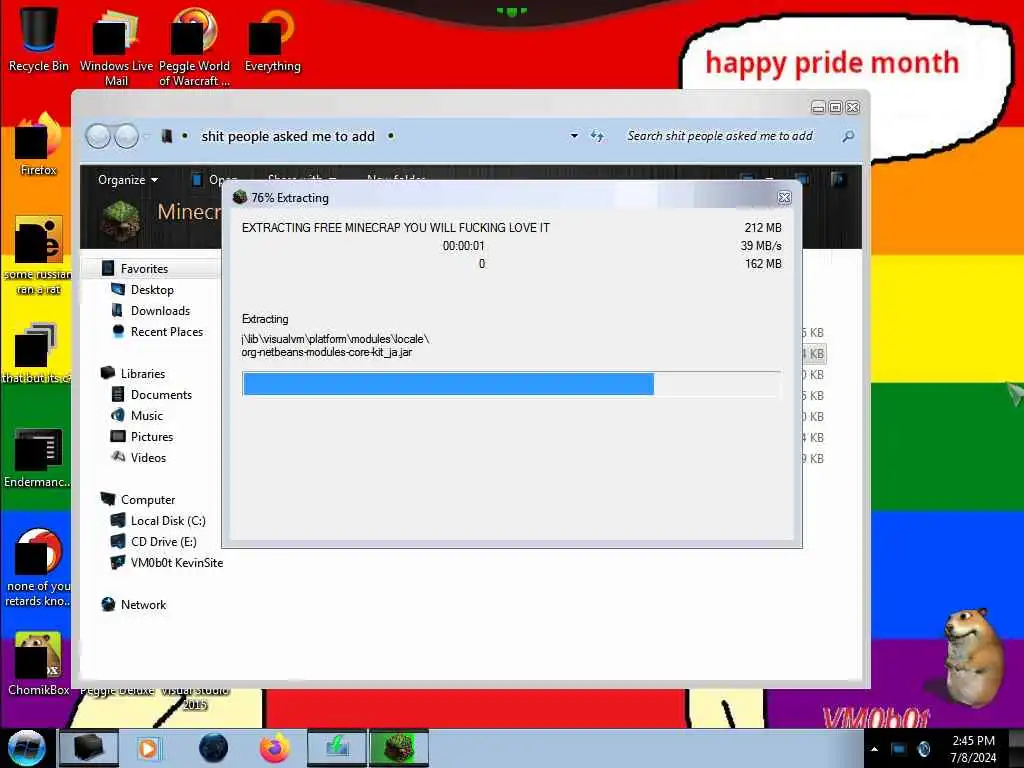
Task: Click the Explorer back navigation button
Action: [98, 136]
